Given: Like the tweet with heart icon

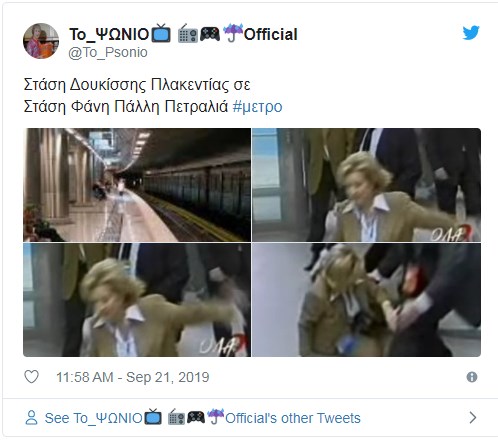Looking at the screenshot, I should [32, 377].
